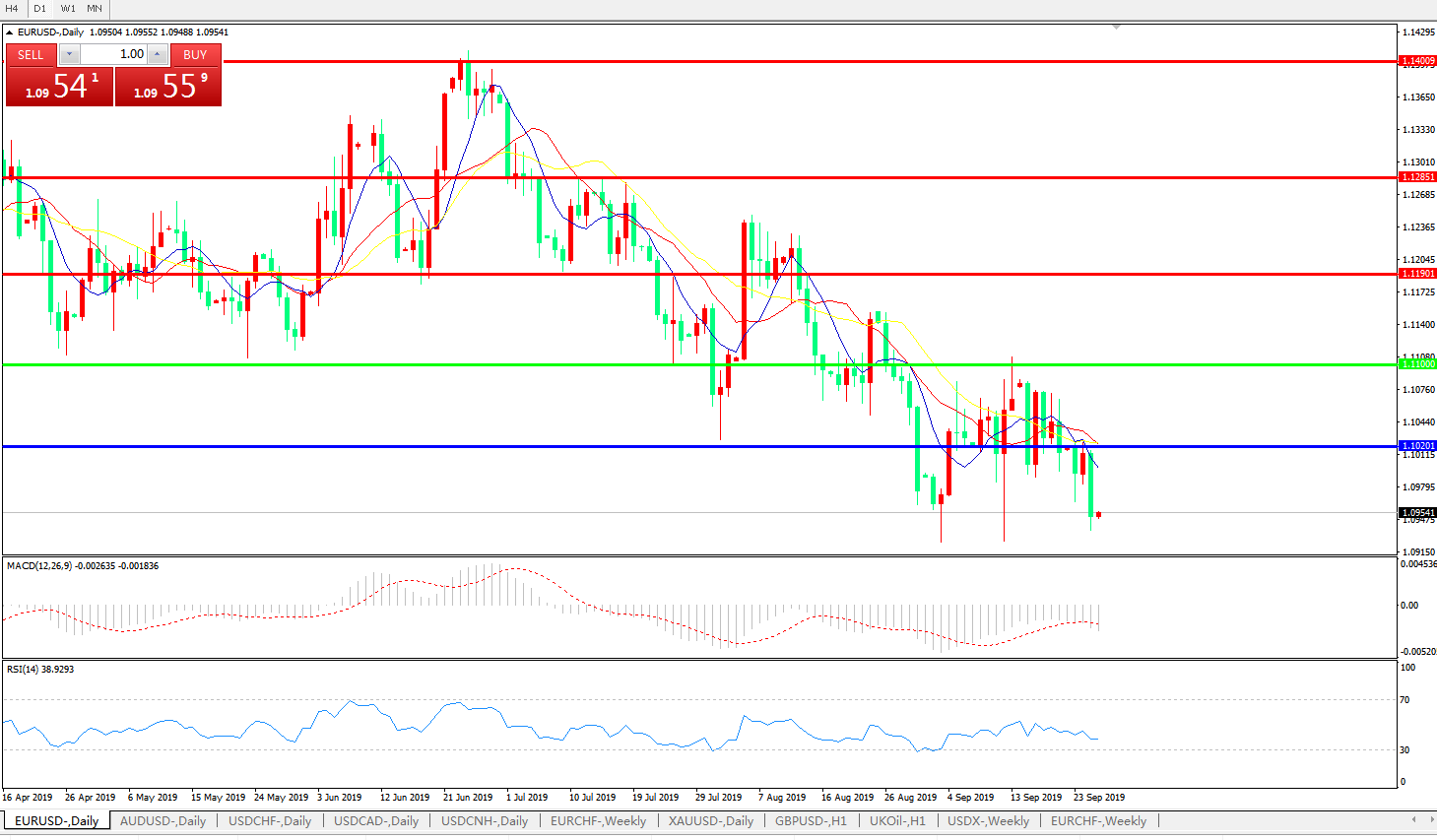Switch to the XAUUSD-,Daily tab
Image resolution: width=1437 pixels, height=840 pixels.
point(710,820)
